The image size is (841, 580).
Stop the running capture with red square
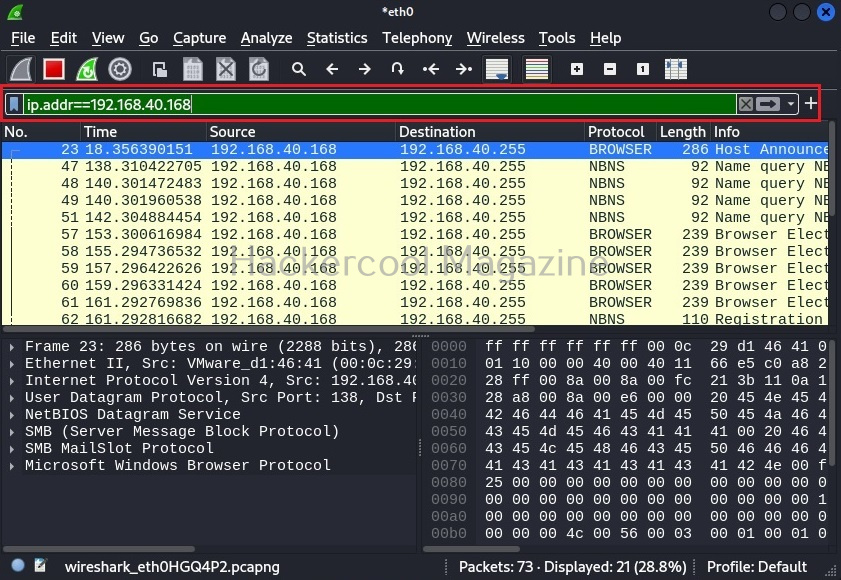click(54, 69)
